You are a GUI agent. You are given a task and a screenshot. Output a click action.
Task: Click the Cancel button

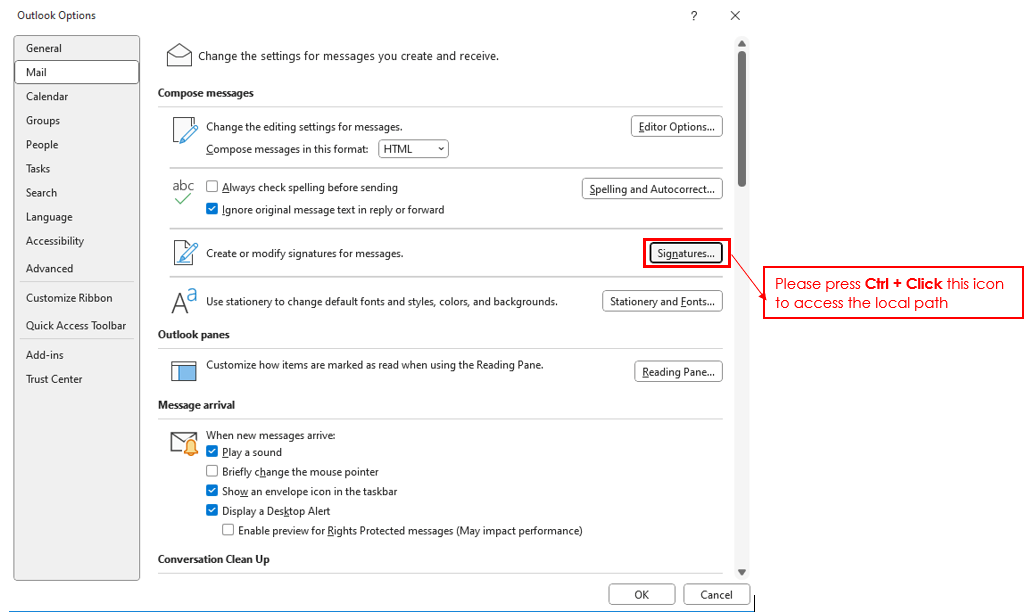pos(716,595)
